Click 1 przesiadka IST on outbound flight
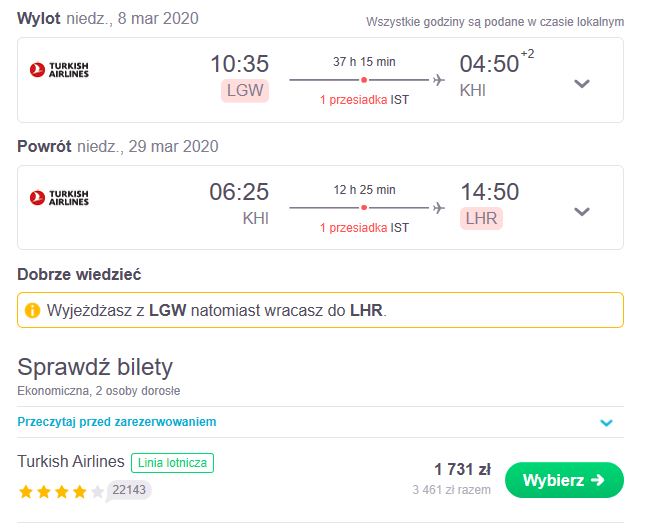The width and height of the screenshot is (648, 530). (x=364, y=100)
